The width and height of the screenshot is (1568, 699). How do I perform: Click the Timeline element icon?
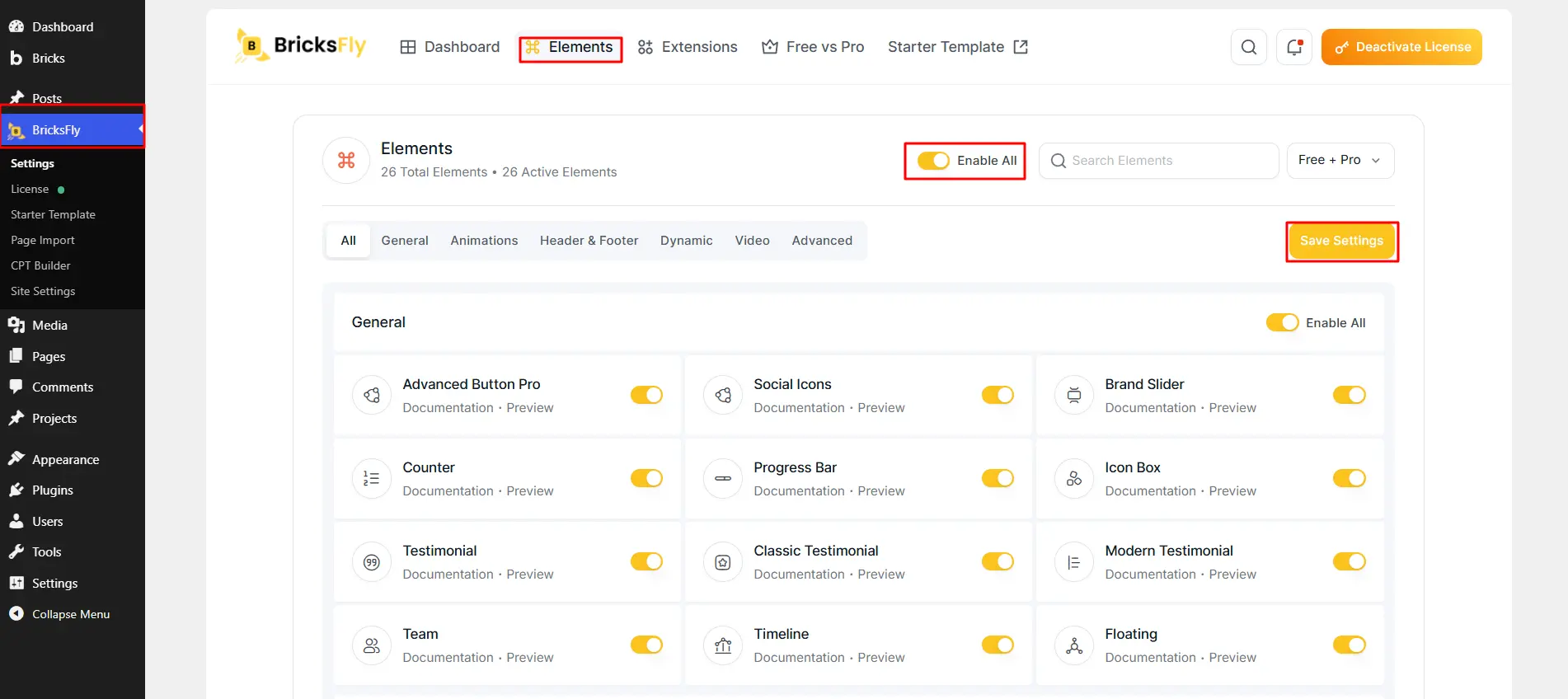click(723, 645)
